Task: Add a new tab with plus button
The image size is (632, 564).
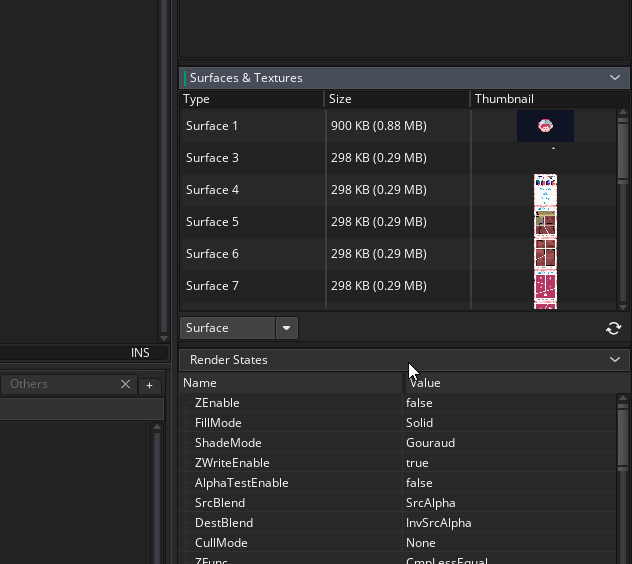Action: point(149,385)
